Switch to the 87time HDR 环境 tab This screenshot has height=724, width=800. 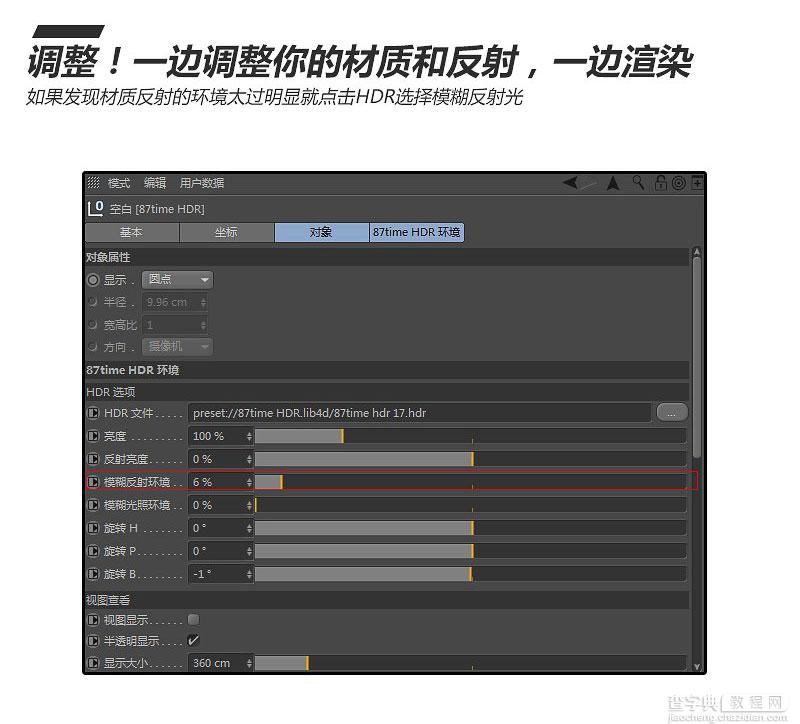(x=416, y=232)
